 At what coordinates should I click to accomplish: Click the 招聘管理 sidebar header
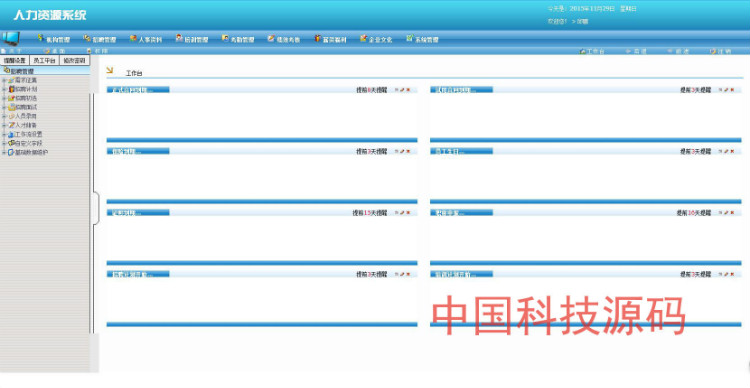(x=45, y=71)
